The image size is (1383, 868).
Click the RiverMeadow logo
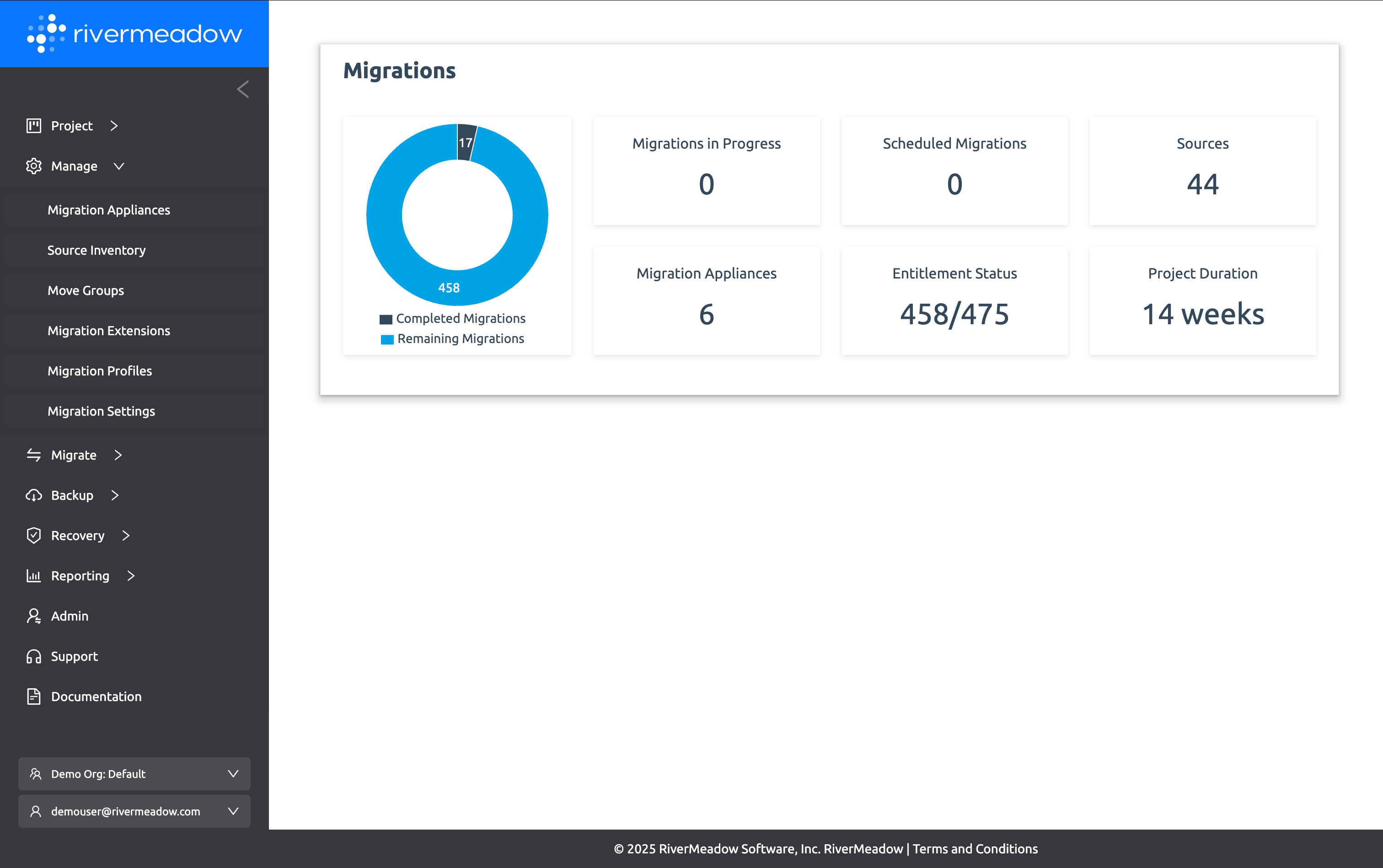click(x=134, y=33)
